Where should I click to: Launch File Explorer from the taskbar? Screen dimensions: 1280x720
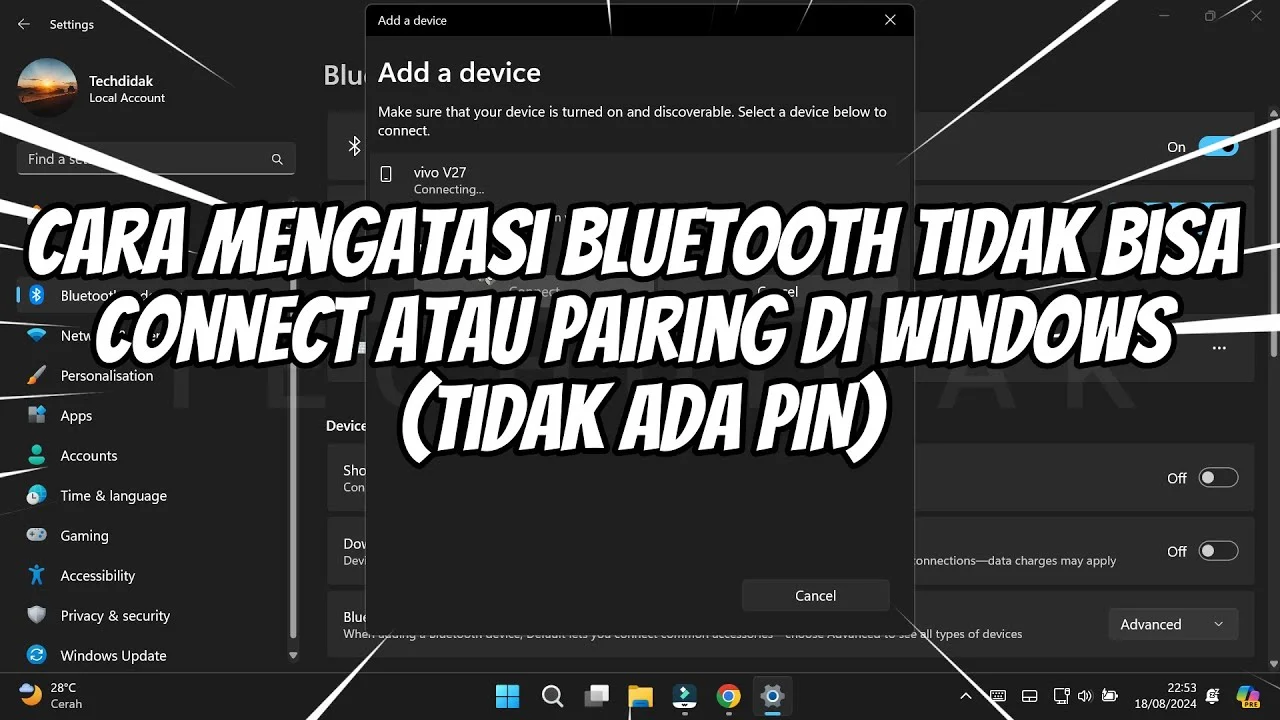point(640,696)
